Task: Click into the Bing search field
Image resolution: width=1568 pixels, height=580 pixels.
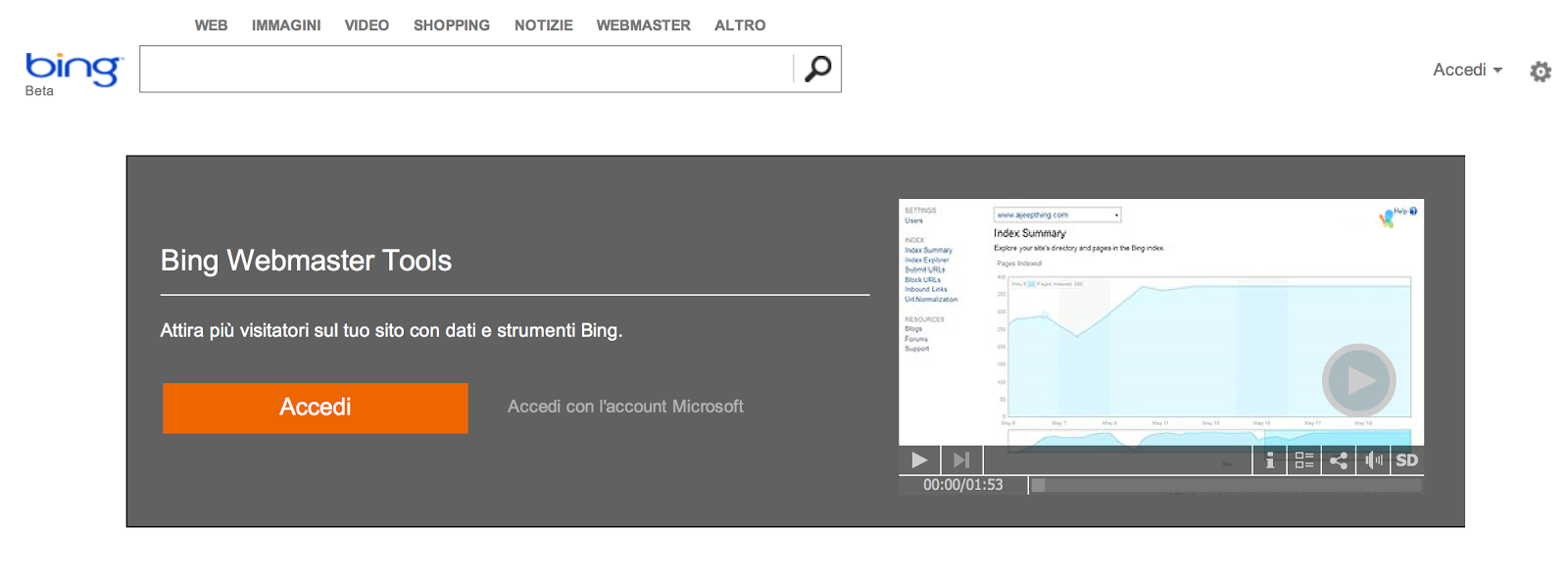Action: (466, 69)
